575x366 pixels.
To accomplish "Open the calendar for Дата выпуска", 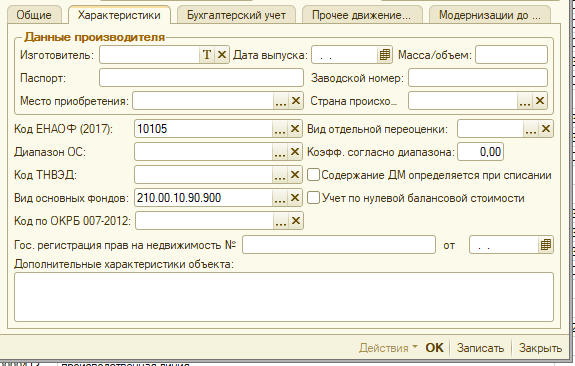I will (x=384, y=55).
